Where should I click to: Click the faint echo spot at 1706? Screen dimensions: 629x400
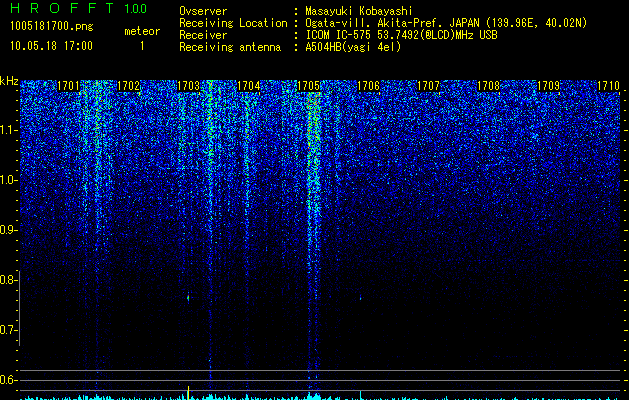360,298
